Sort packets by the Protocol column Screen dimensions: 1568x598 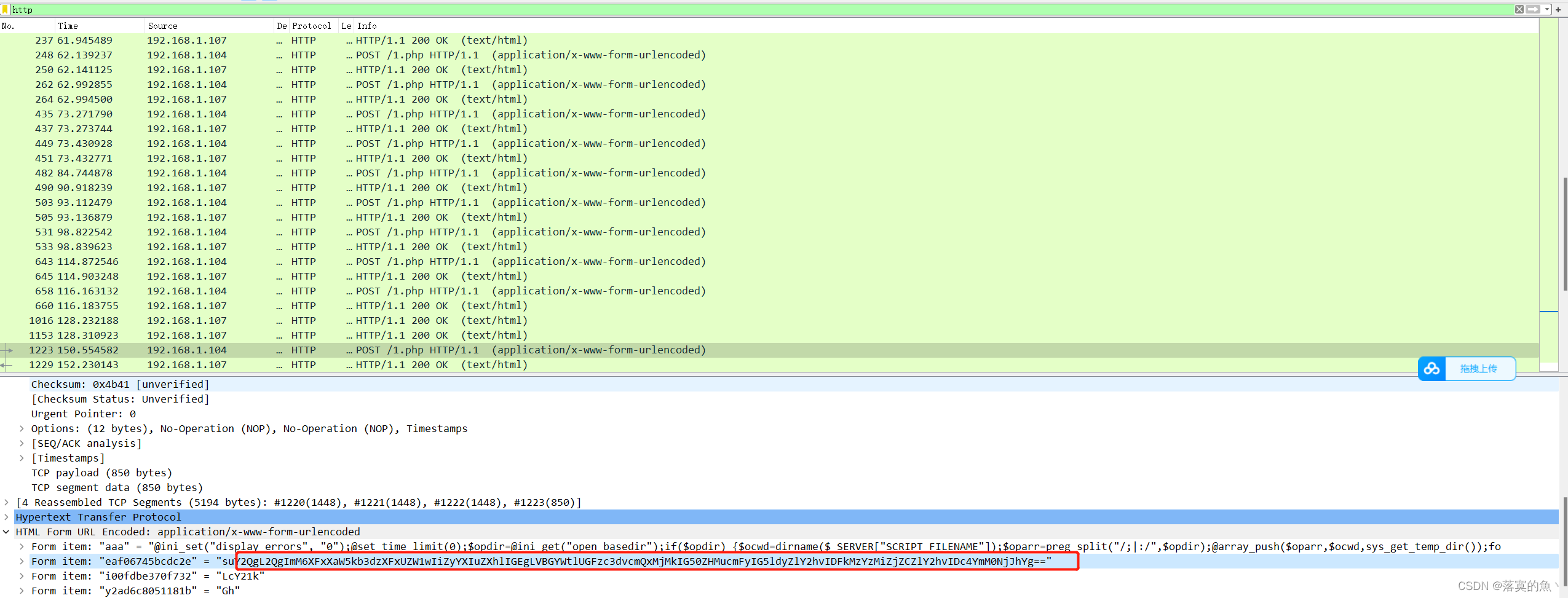314,26
